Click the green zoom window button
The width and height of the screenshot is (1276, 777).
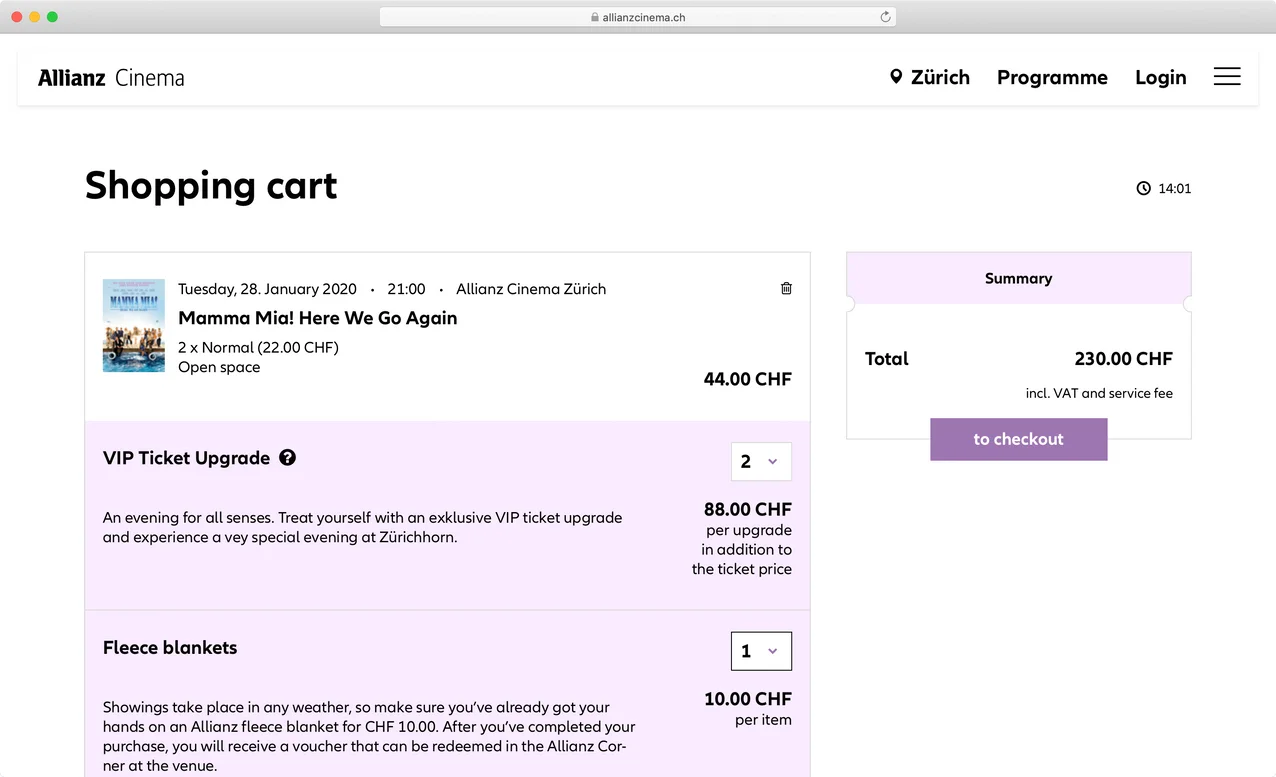click(52, 16)
